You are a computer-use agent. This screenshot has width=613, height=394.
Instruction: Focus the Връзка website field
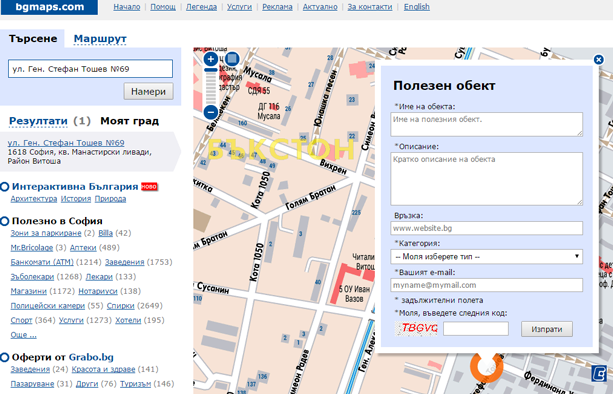pyautogui.click(x=486, y=228)
